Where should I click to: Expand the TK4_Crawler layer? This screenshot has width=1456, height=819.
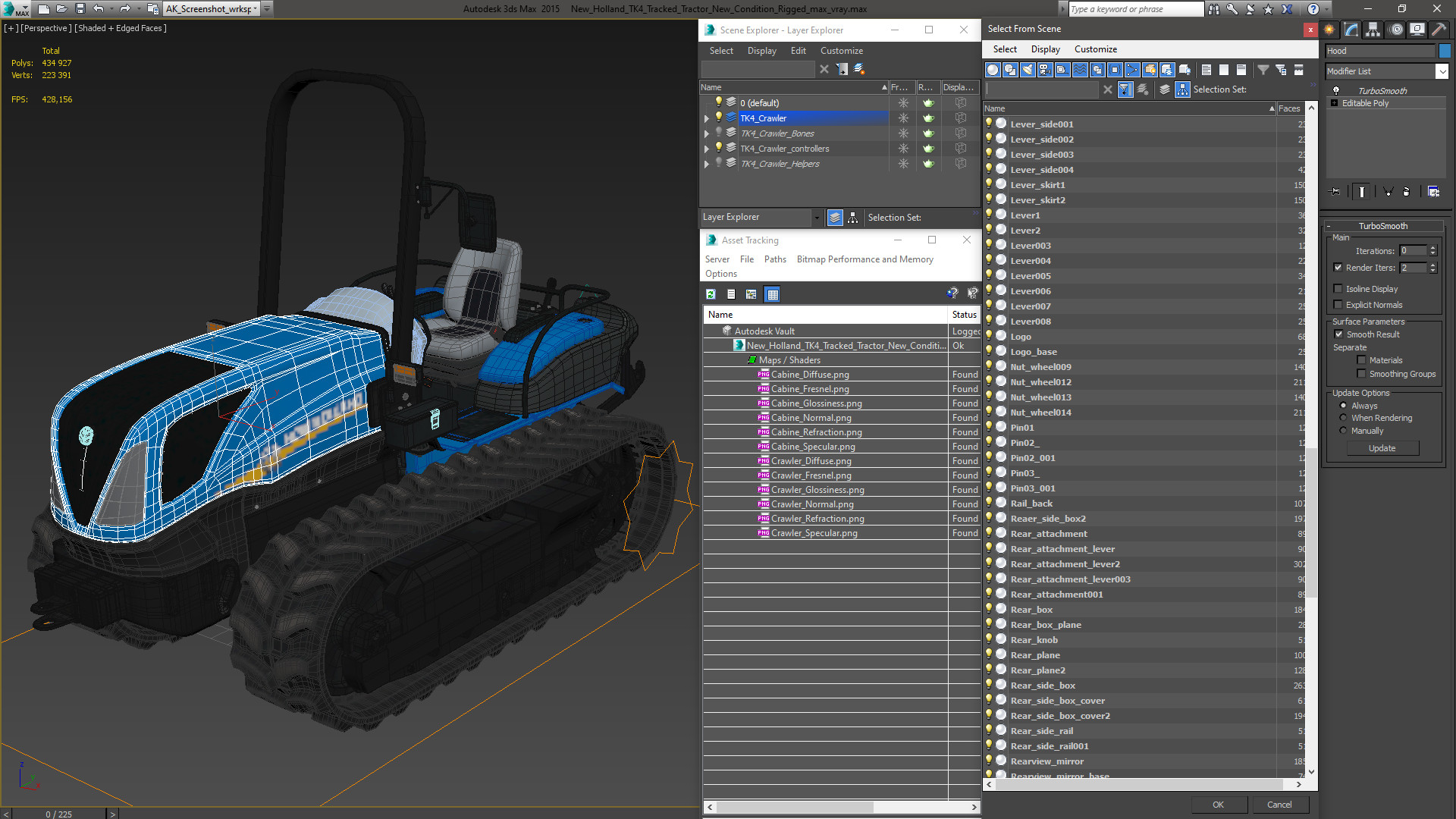tap(707, 118)
